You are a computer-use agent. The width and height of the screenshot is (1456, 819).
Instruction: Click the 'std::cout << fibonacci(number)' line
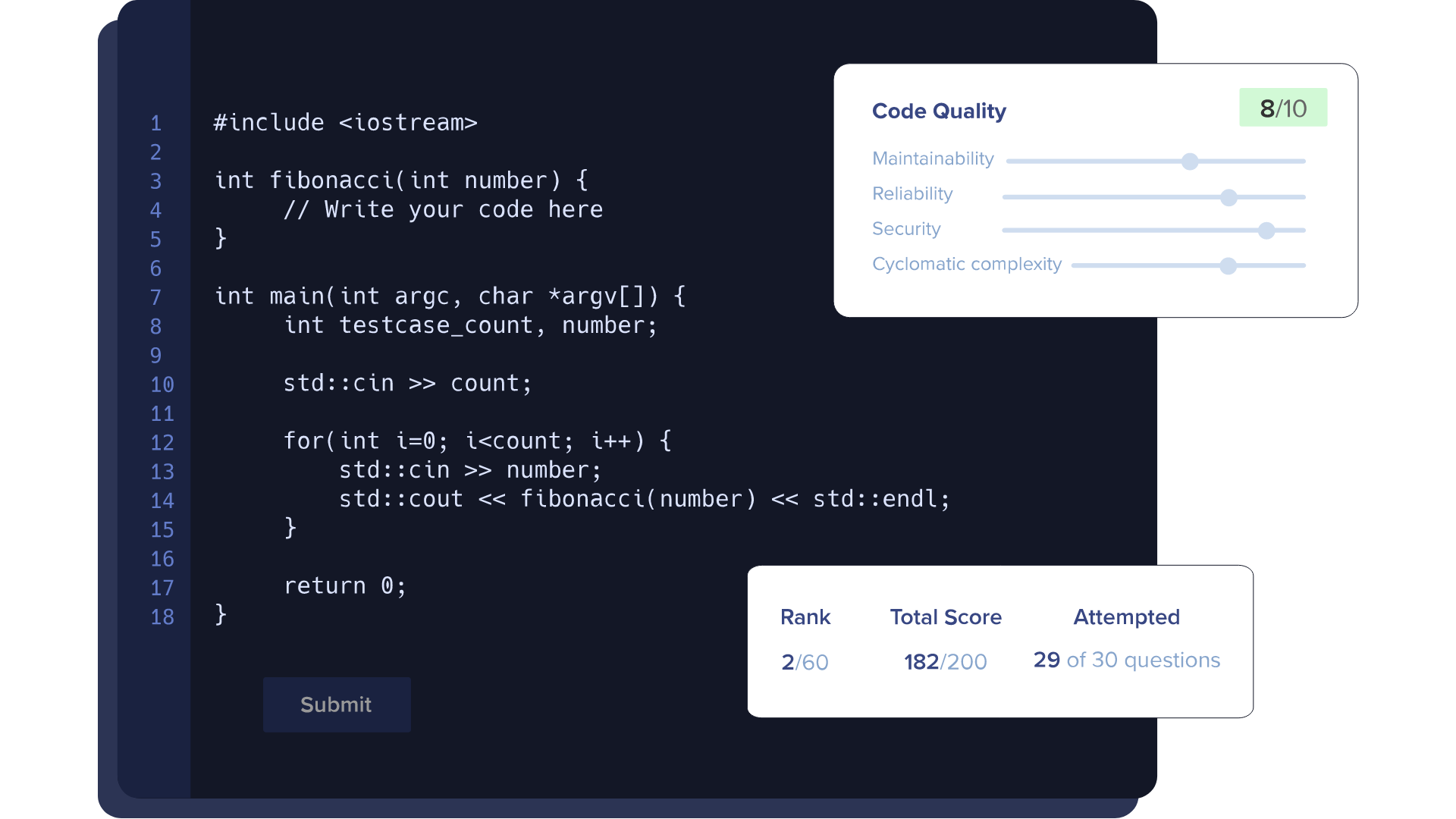click(x=645, y=499)
